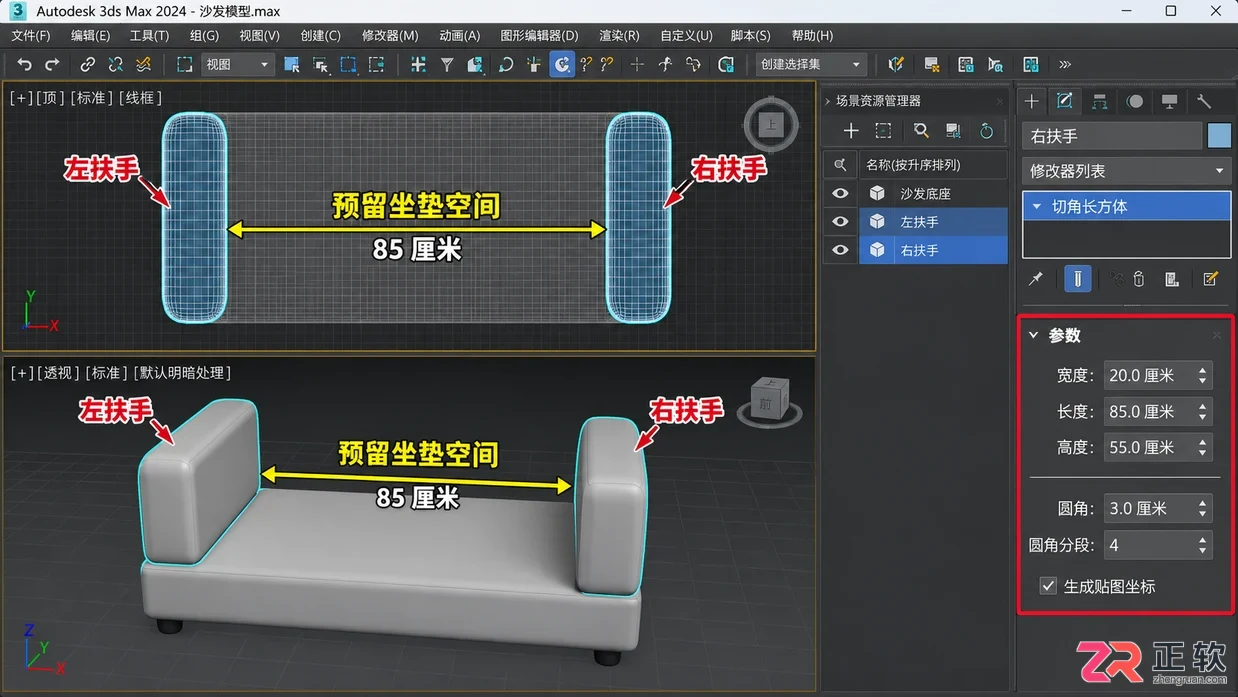Image resolution: width=1238 pixels, height=697 pixels.
Task: Open the 渲染(R) menu
Action: click(619, 35)
